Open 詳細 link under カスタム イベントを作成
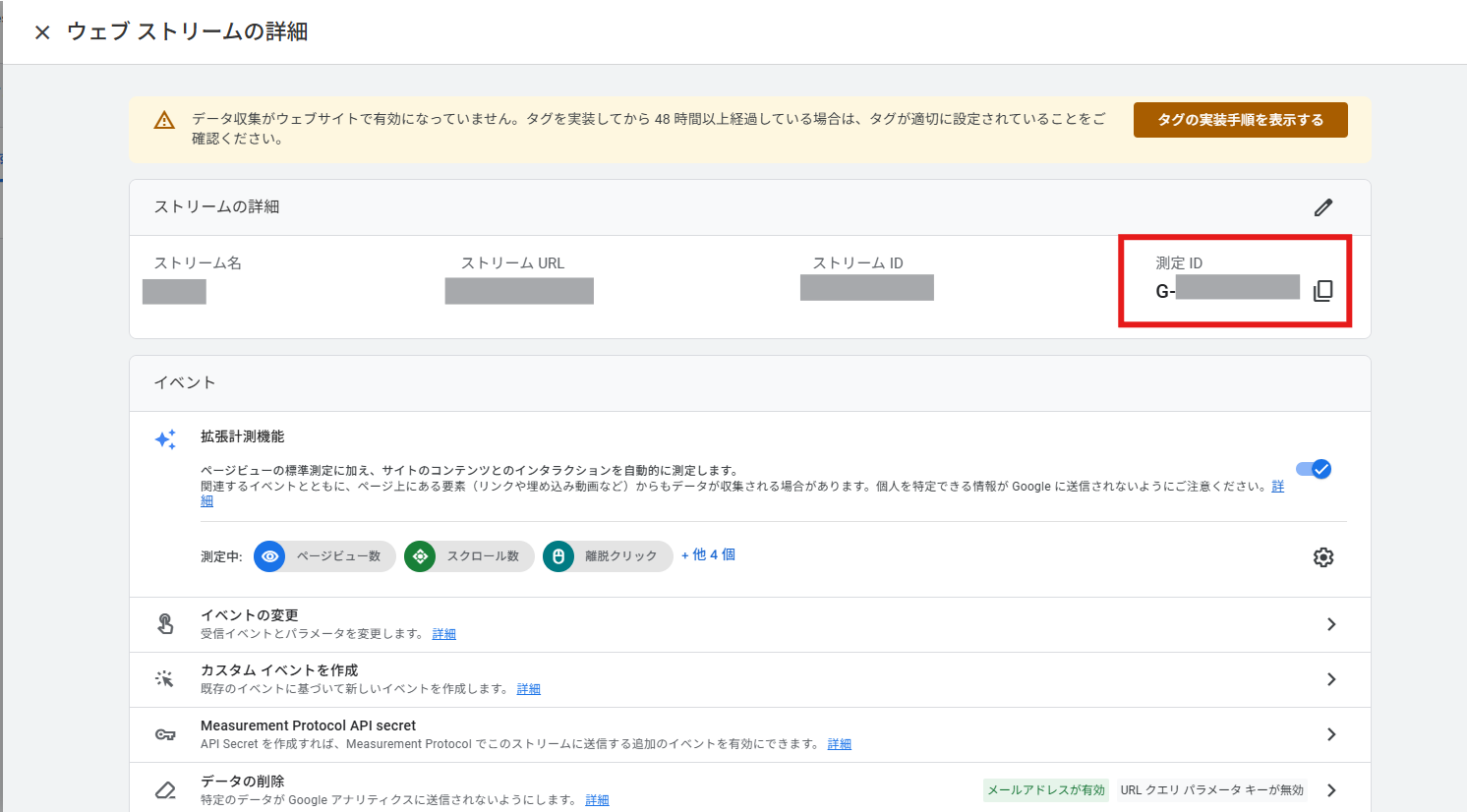 [529, 689]
